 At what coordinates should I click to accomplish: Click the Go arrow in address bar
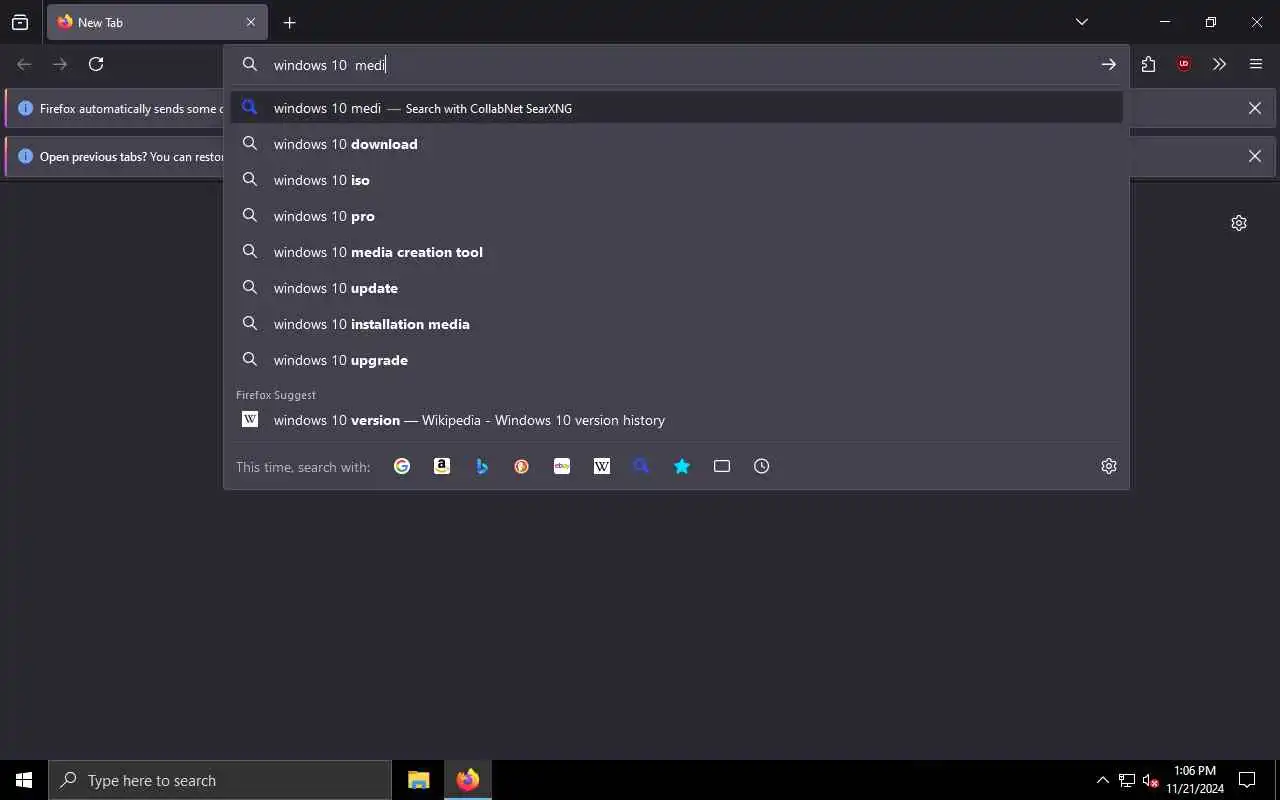(x=1109, y=64)
